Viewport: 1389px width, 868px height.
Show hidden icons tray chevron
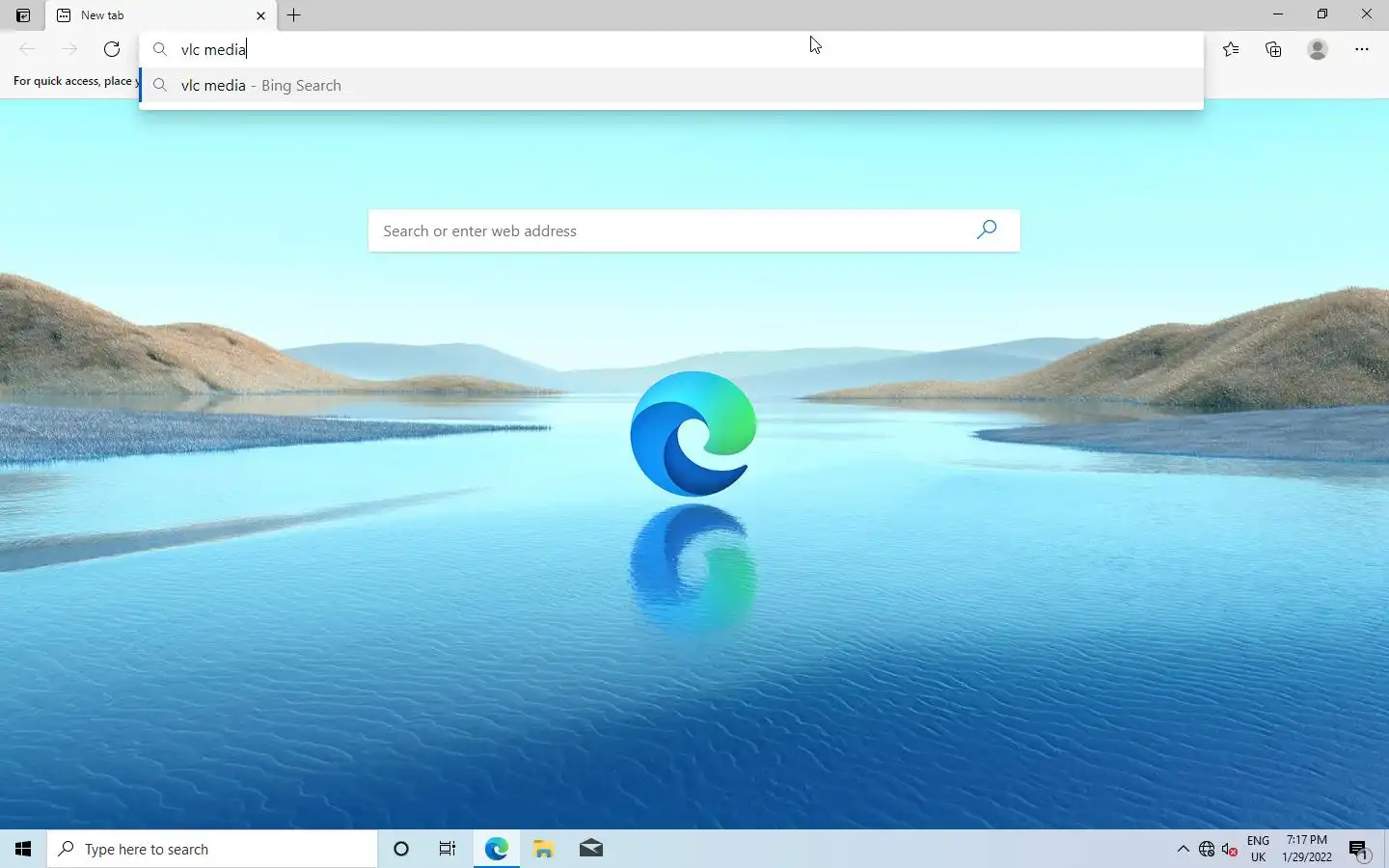click(x=1183, y=849)
